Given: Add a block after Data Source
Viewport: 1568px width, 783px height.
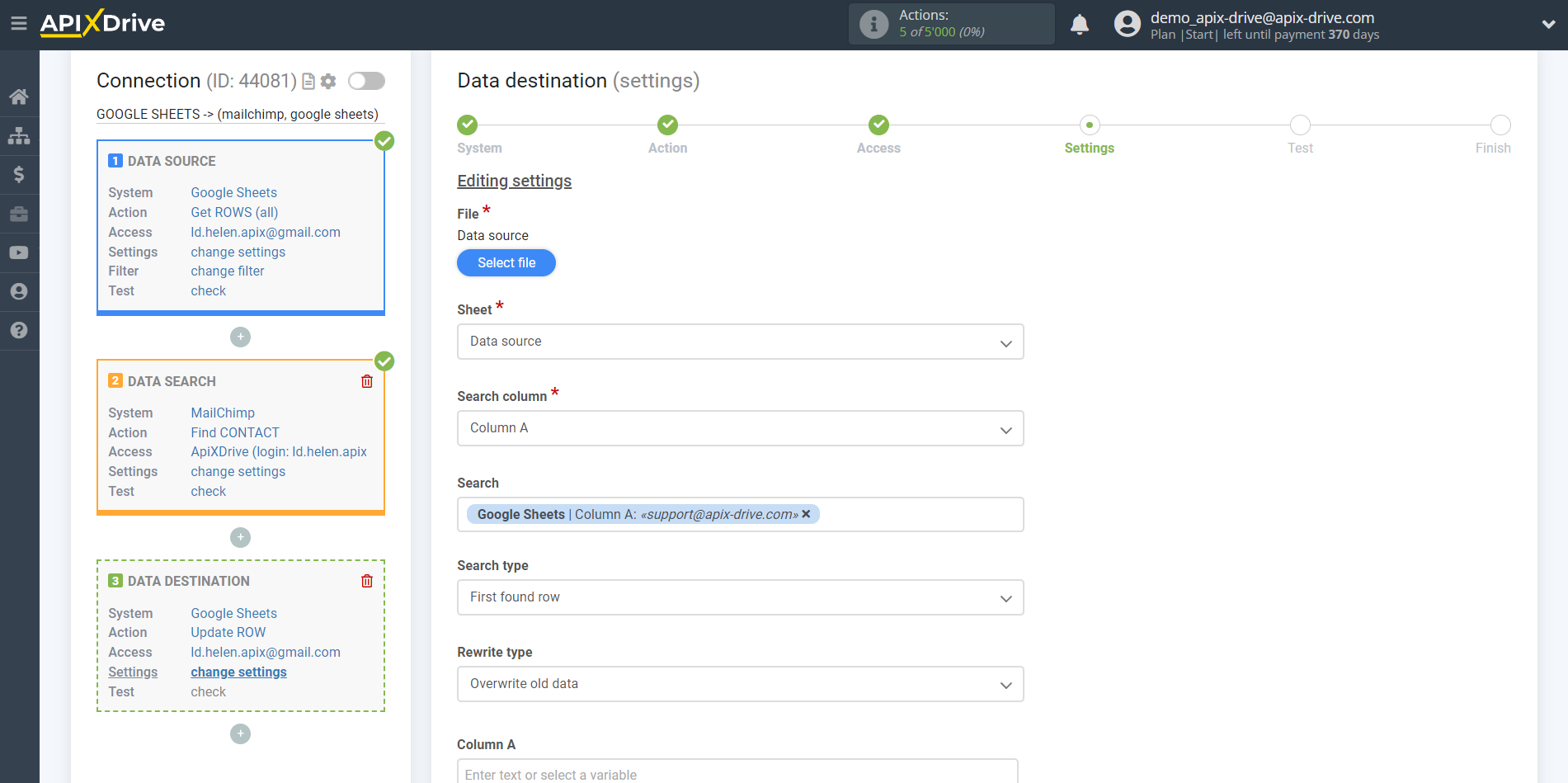Looking at the screenshot, I should click(x=240, y=337).
